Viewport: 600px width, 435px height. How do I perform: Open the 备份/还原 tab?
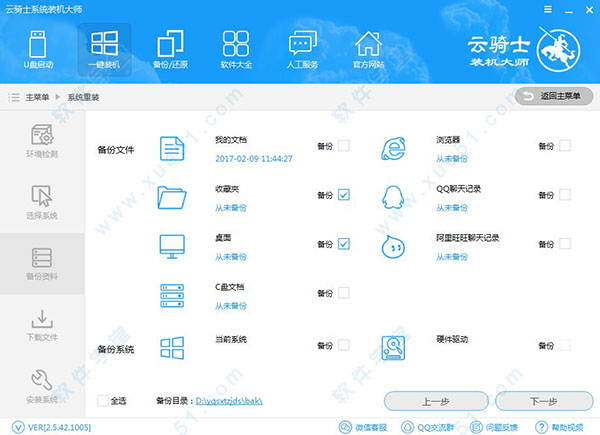[170, 50]
